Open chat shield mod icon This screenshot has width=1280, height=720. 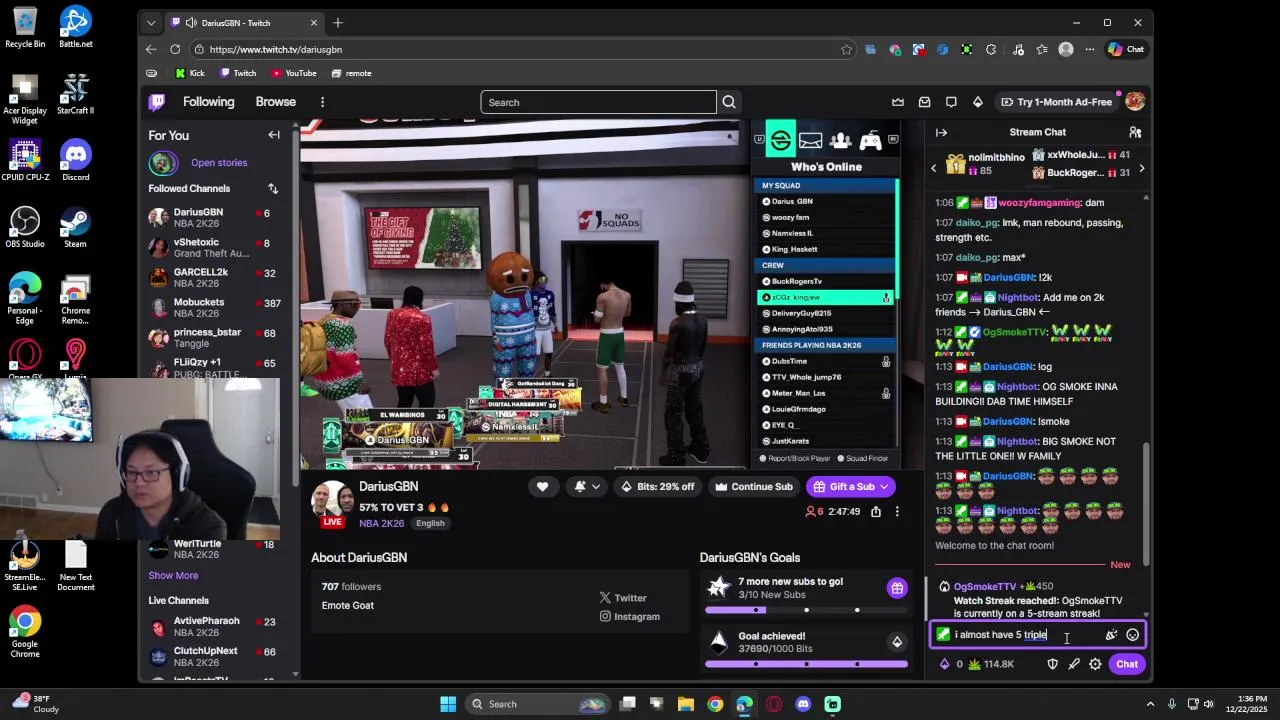click(x=1052, y=664)
